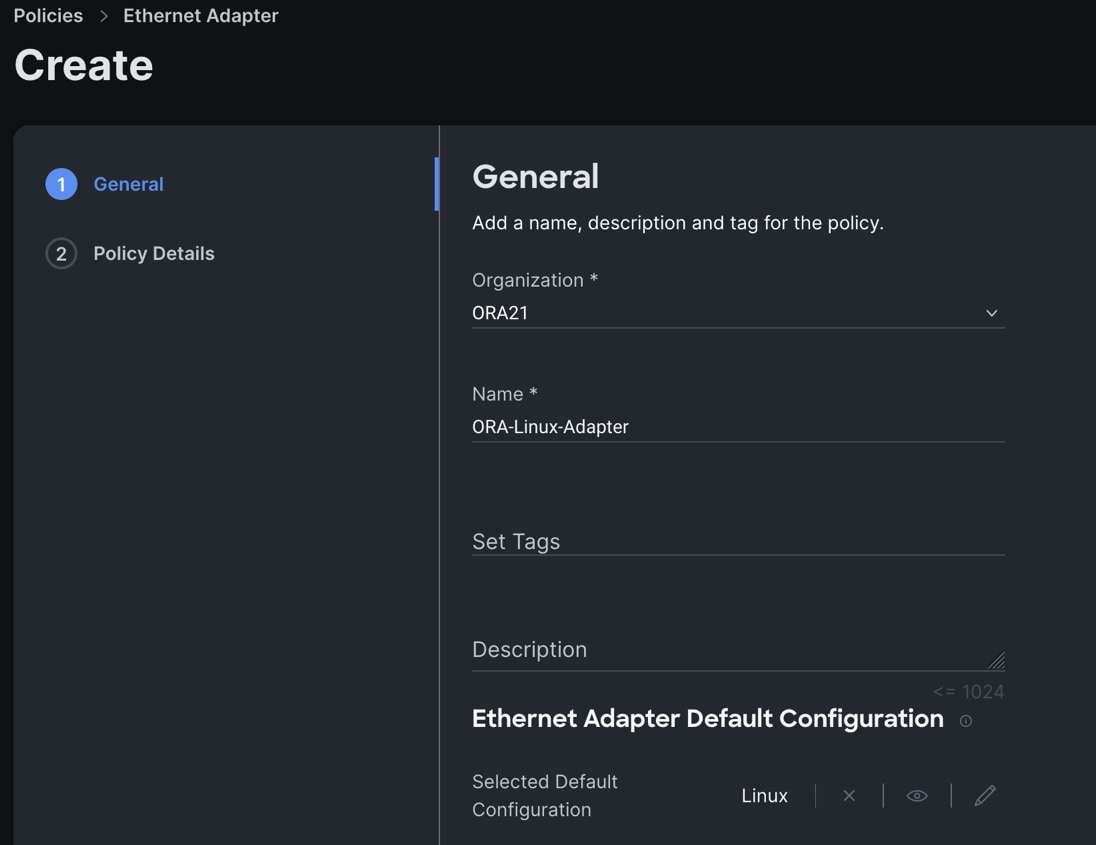
Task: Click the Linux selected configuration label
Action: pyautogui.click(x=765, y=796)
